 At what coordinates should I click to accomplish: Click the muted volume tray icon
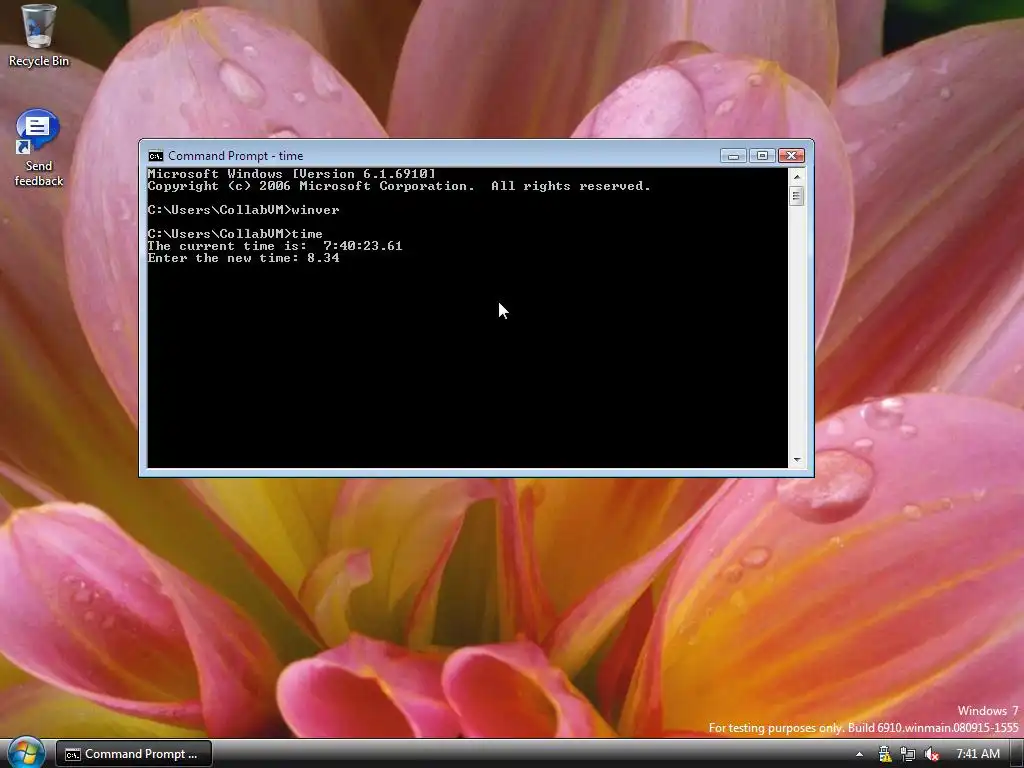coord(931,754)
